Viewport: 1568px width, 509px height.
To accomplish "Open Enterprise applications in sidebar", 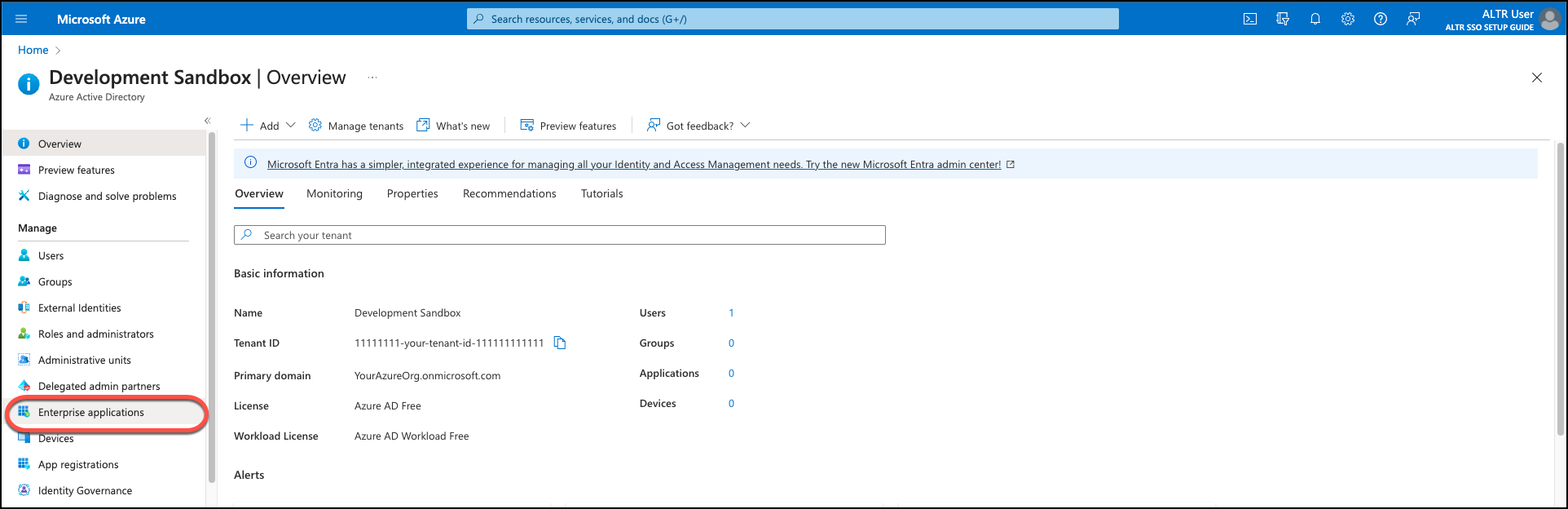I will tap(90, 412).
